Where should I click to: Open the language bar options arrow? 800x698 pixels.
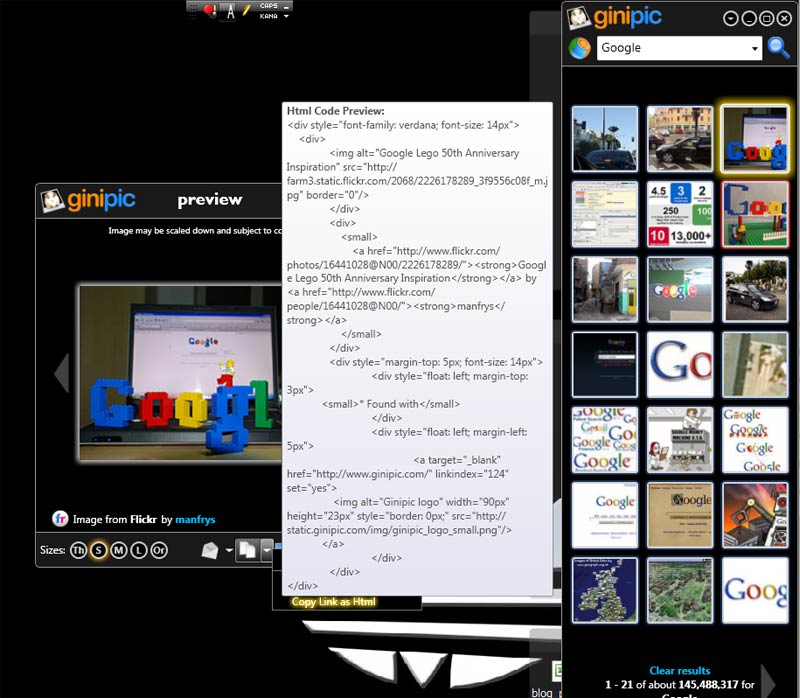[286, 16]
